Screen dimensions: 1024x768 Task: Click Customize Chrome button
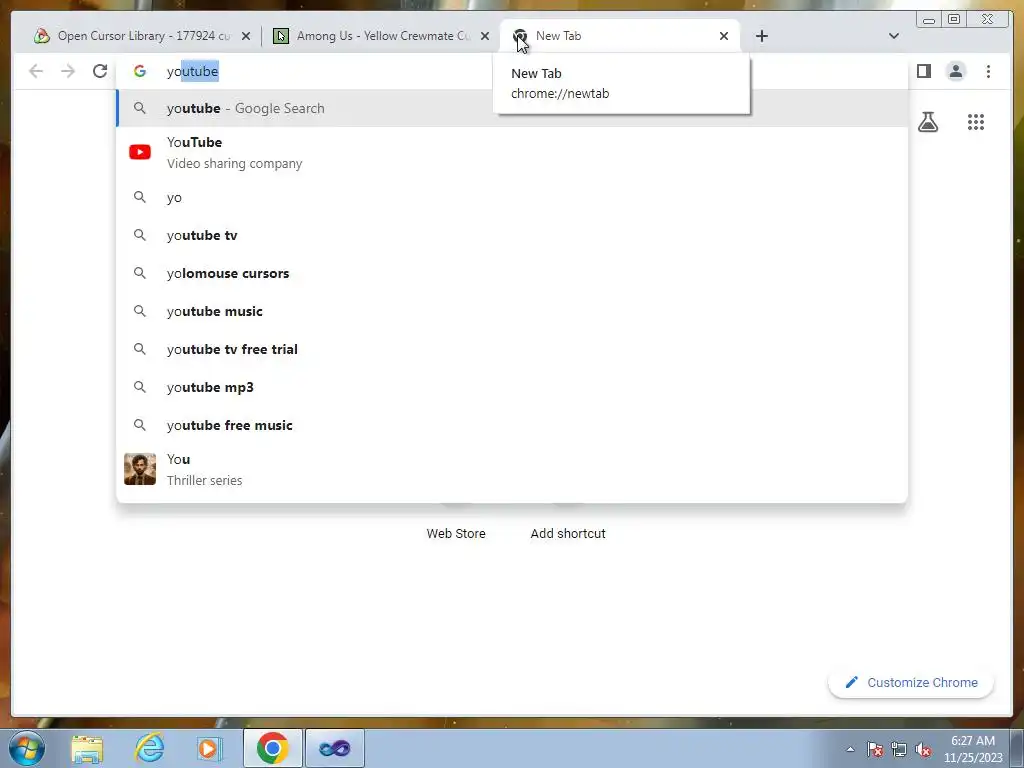click(911, 682)
